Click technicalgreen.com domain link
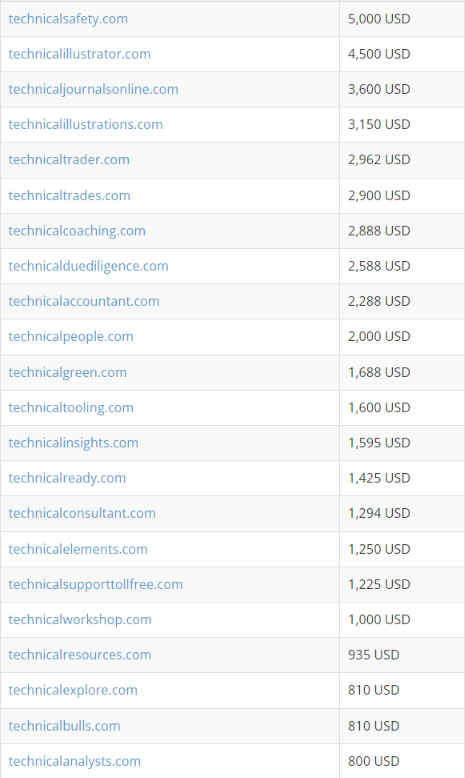 click(x=67, y=372)
